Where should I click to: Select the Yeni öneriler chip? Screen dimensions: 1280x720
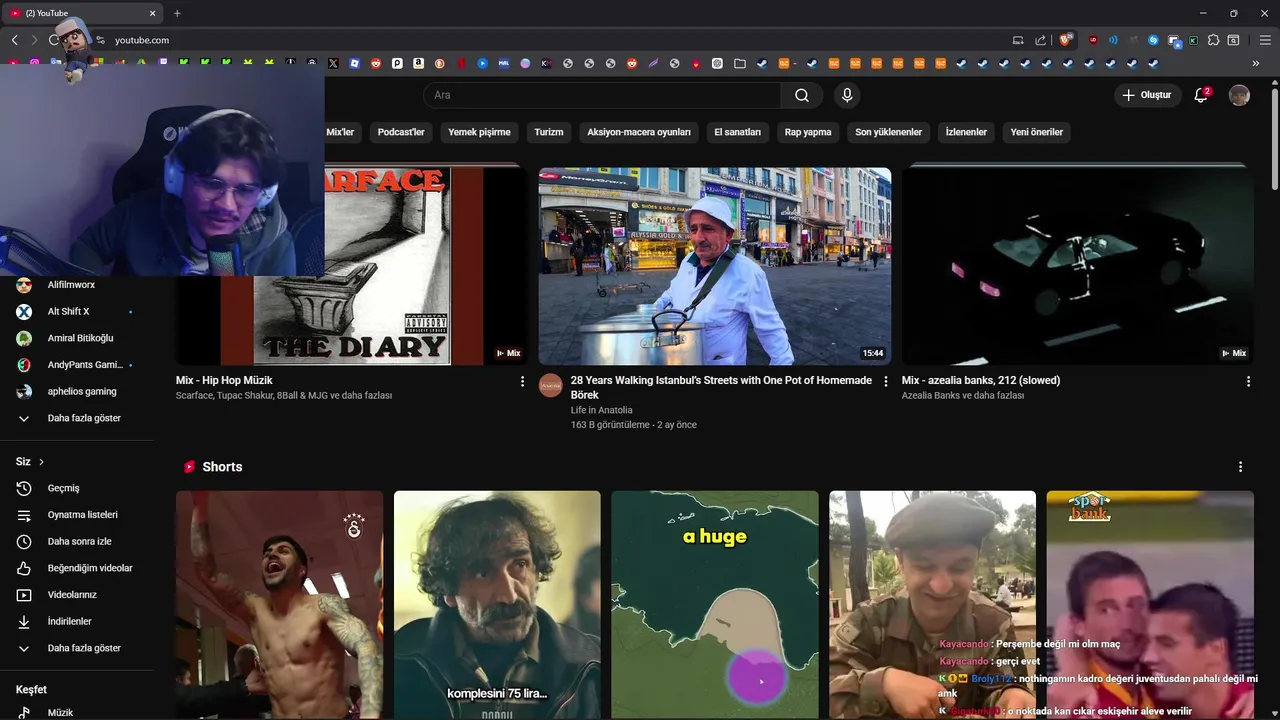(x=1037, y=132)
